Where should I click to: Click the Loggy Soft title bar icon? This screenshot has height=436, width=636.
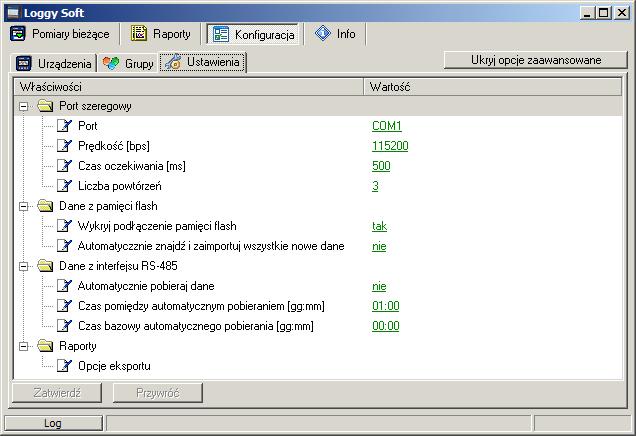click(13, 13)
